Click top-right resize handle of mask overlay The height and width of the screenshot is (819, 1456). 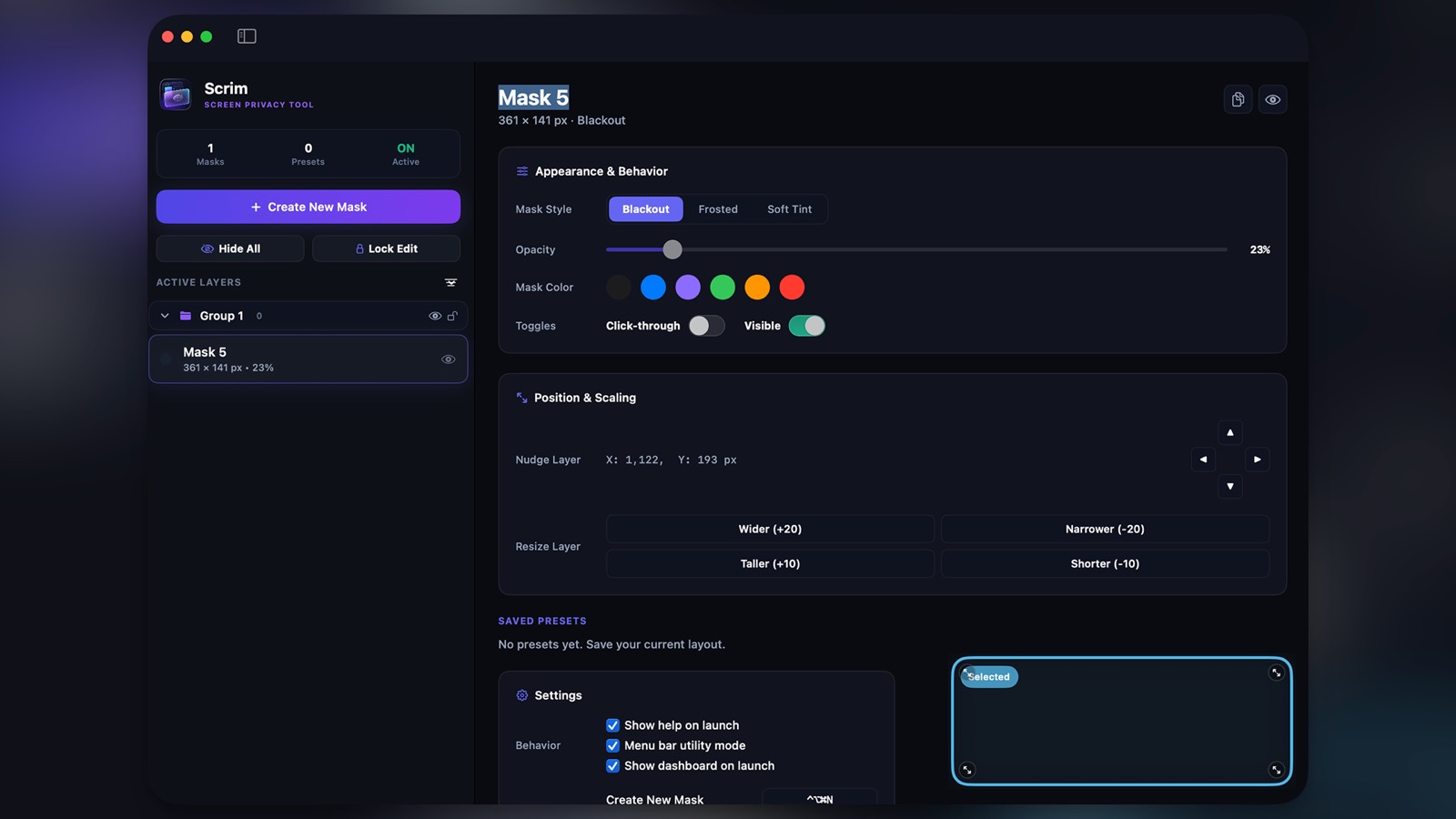(1276, 672)
